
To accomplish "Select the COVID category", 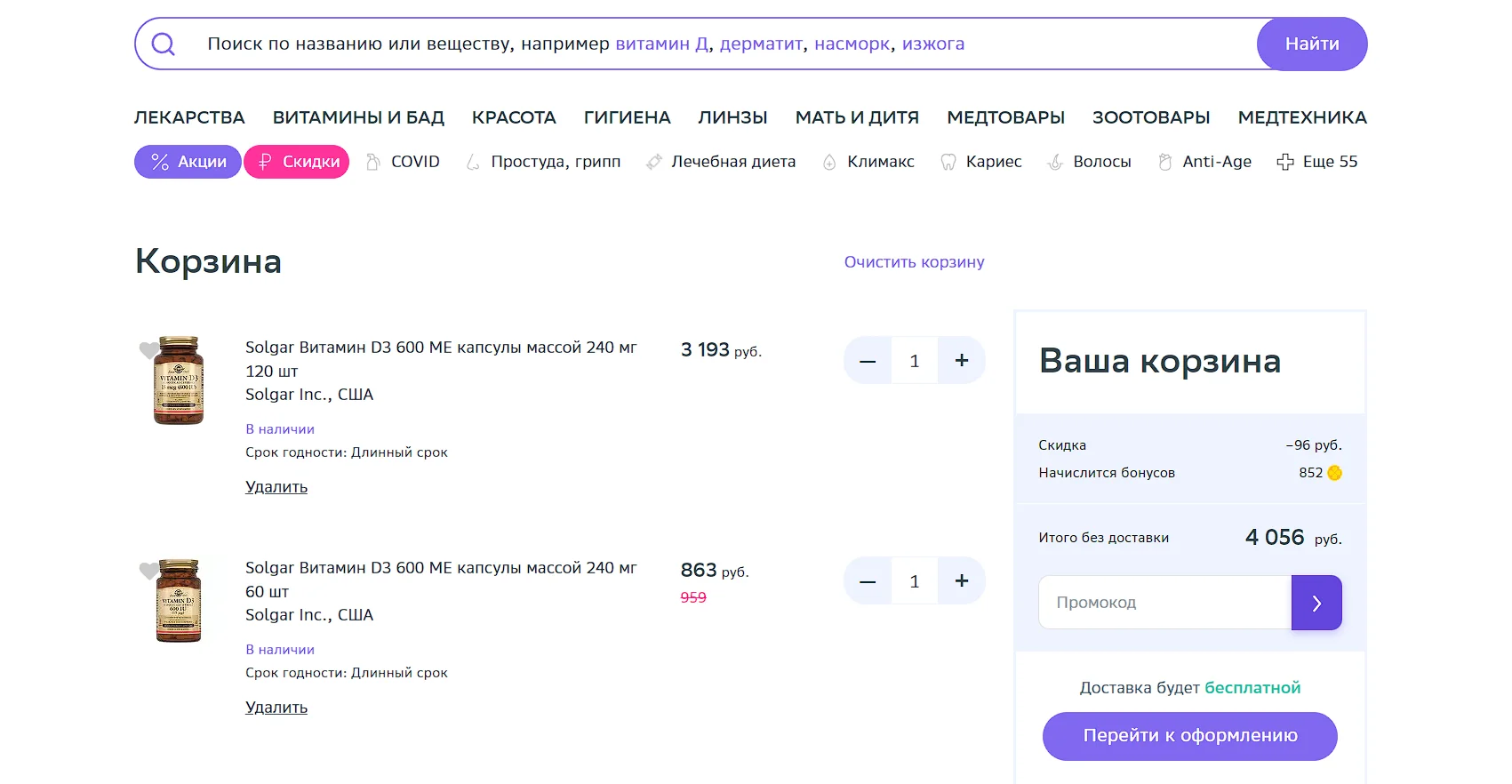I will coord(403,162).
